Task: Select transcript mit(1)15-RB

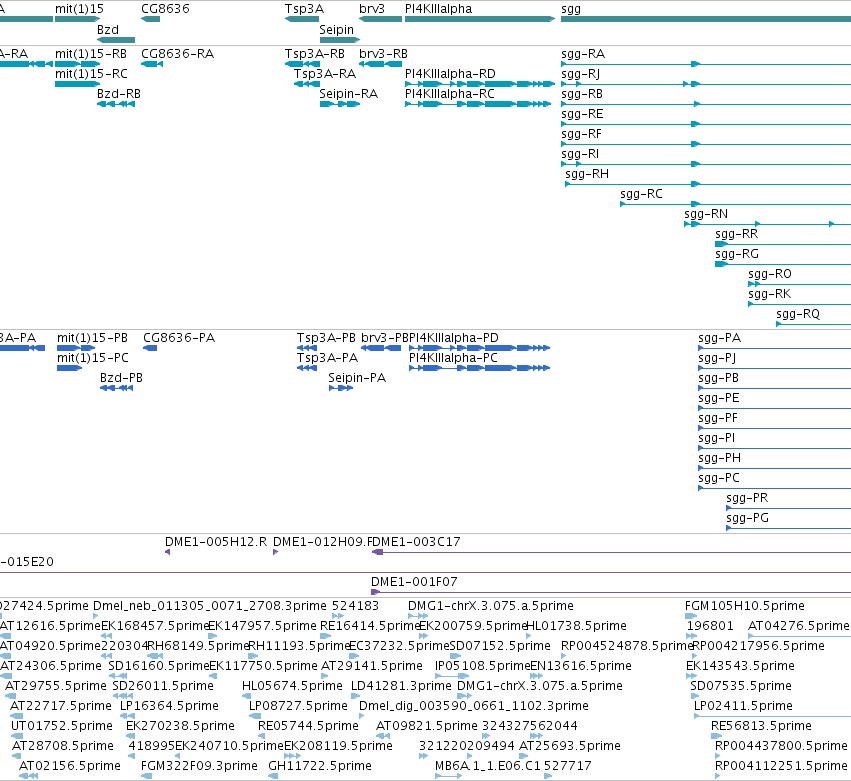Action: coord(78,64)
